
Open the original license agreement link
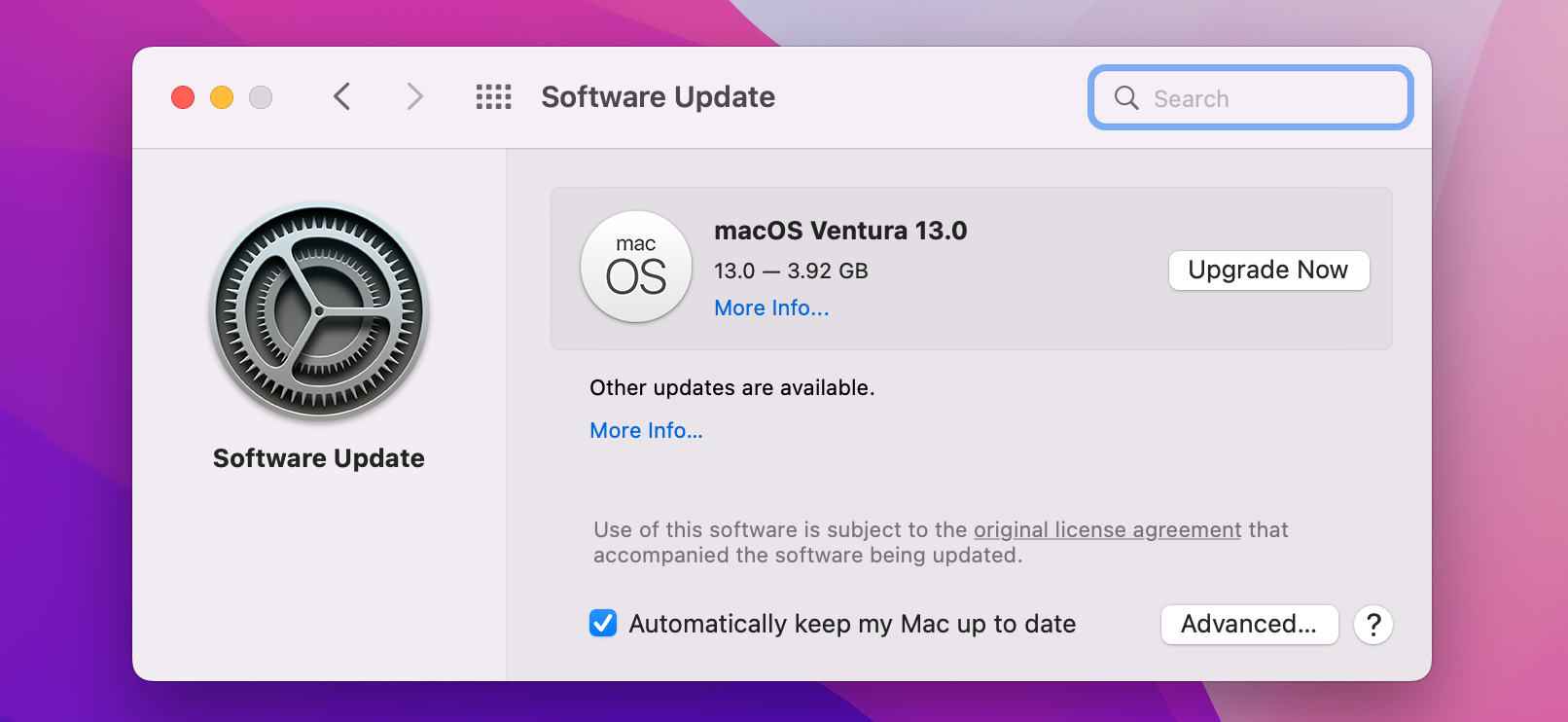pos(1108,529)
